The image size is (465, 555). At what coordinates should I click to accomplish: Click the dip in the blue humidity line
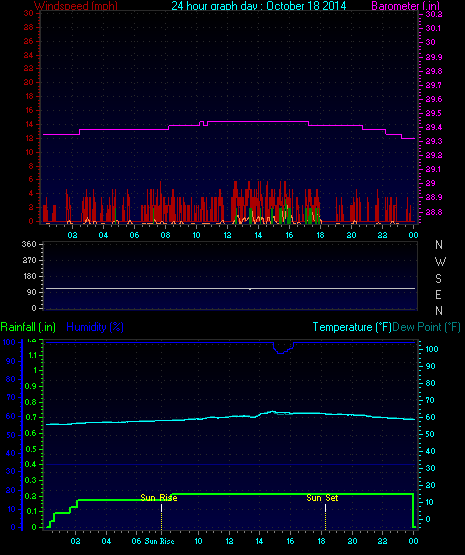pos(282,348)
